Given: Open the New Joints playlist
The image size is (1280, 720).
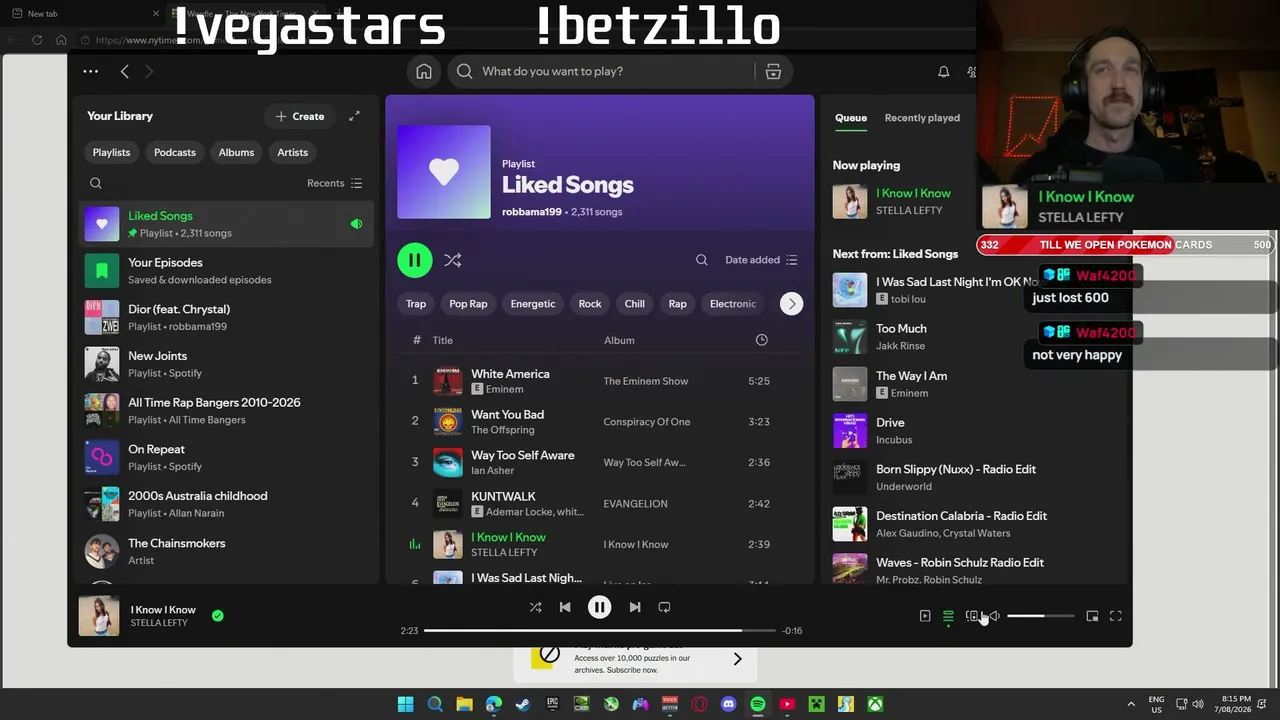Looking at the screenshot, I should pyautogui.click(x=226, y=364).
